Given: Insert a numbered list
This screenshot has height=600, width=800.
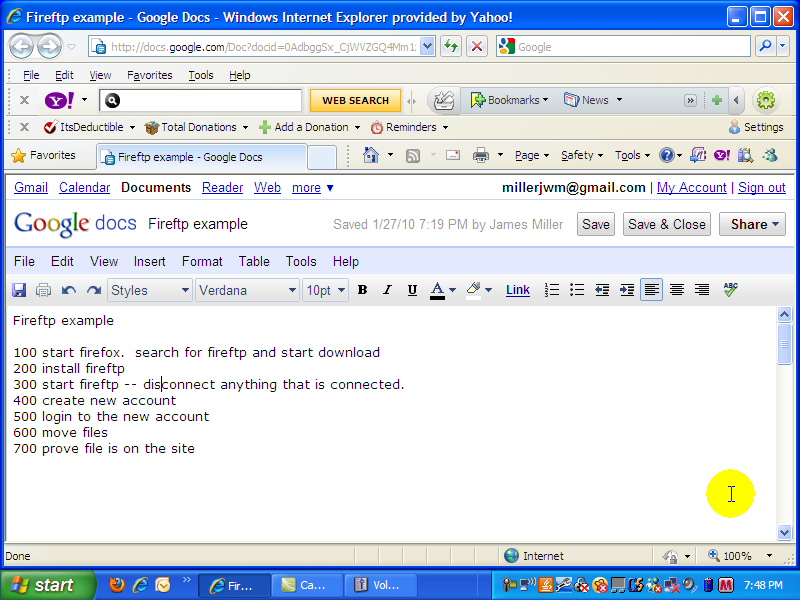Looking at the screenshot, I should (x=552, y=290).
